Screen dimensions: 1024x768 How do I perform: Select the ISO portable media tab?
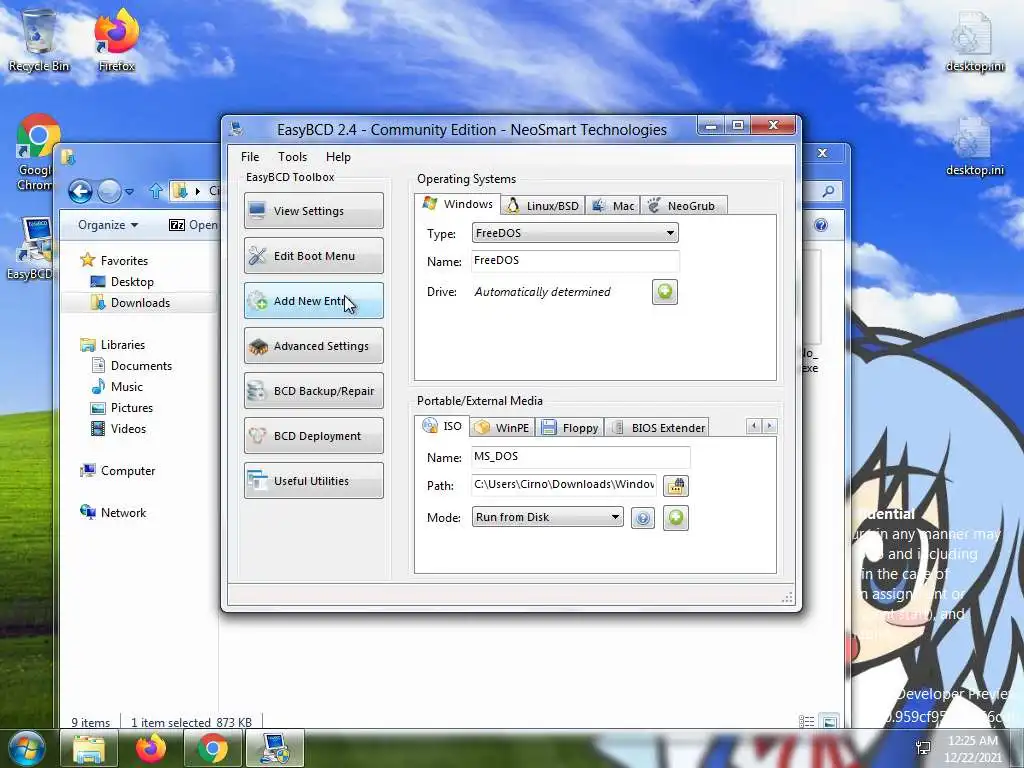point(442,426)
